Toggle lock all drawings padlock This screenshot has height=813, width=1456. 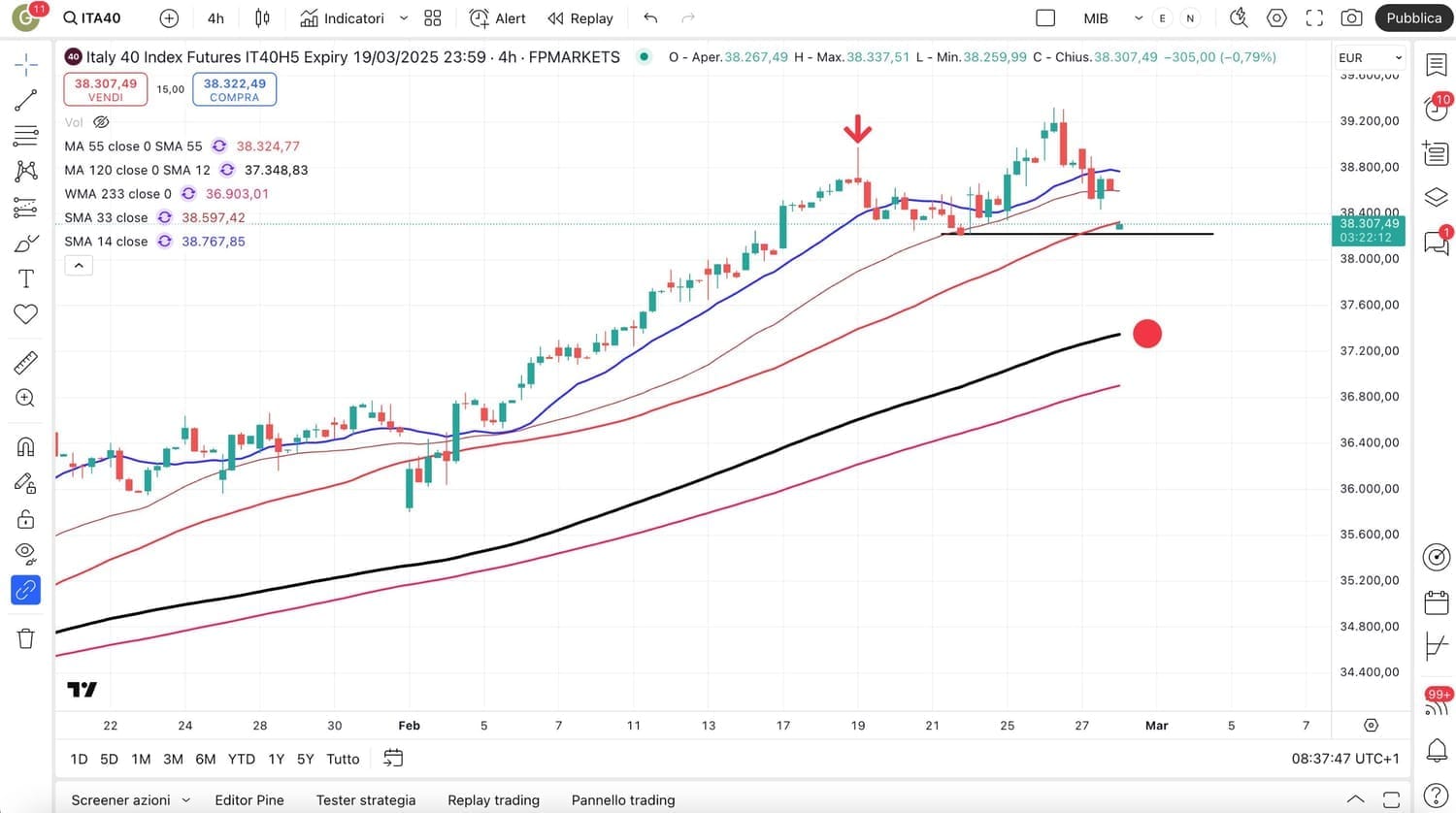coord(26,519)
